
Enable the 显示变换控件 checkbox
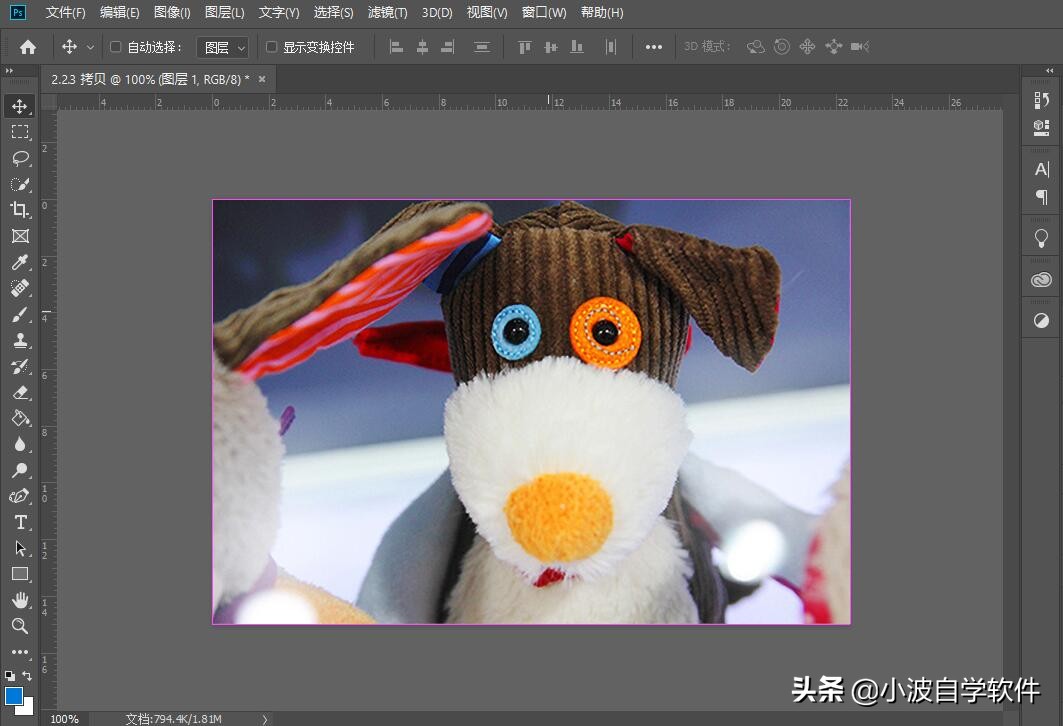(x=271, y=47)
